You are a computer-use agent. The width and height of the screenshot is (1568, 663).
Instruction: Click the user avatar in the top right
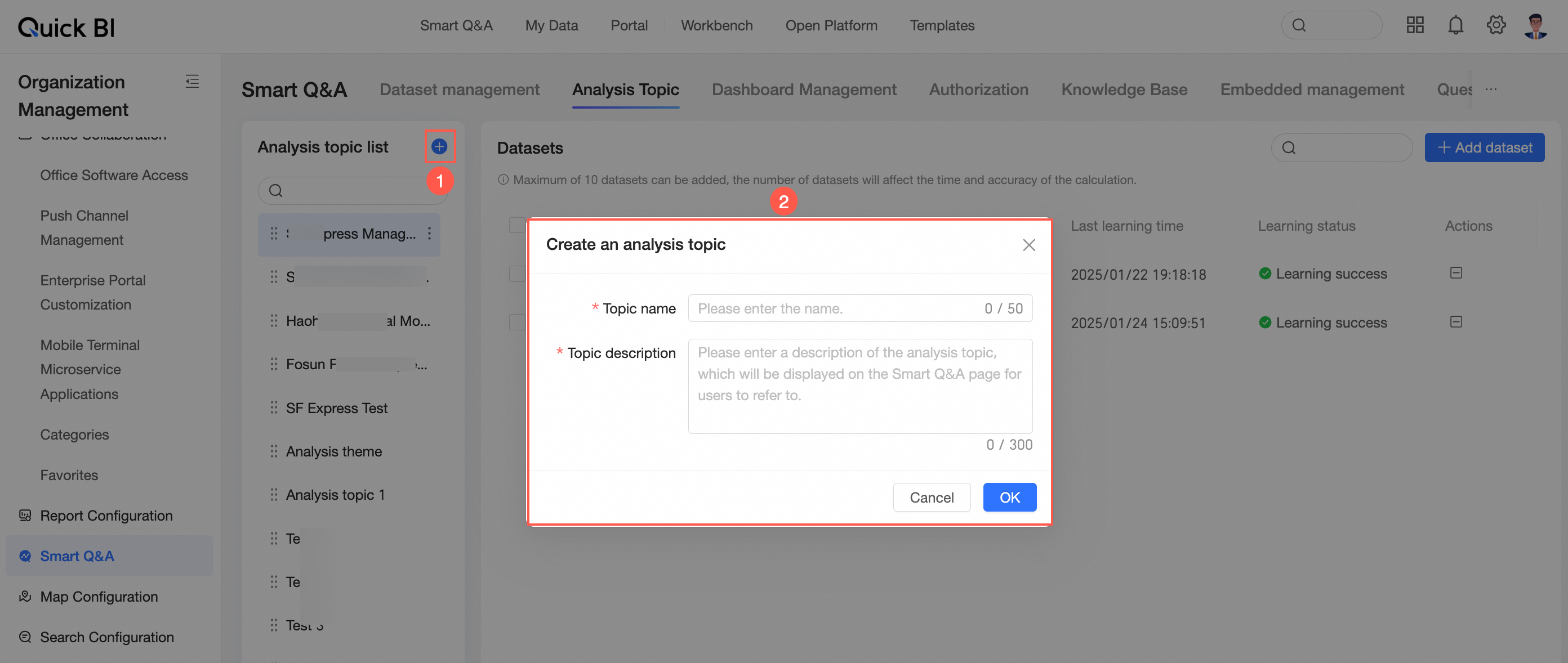coord(1535,25)
